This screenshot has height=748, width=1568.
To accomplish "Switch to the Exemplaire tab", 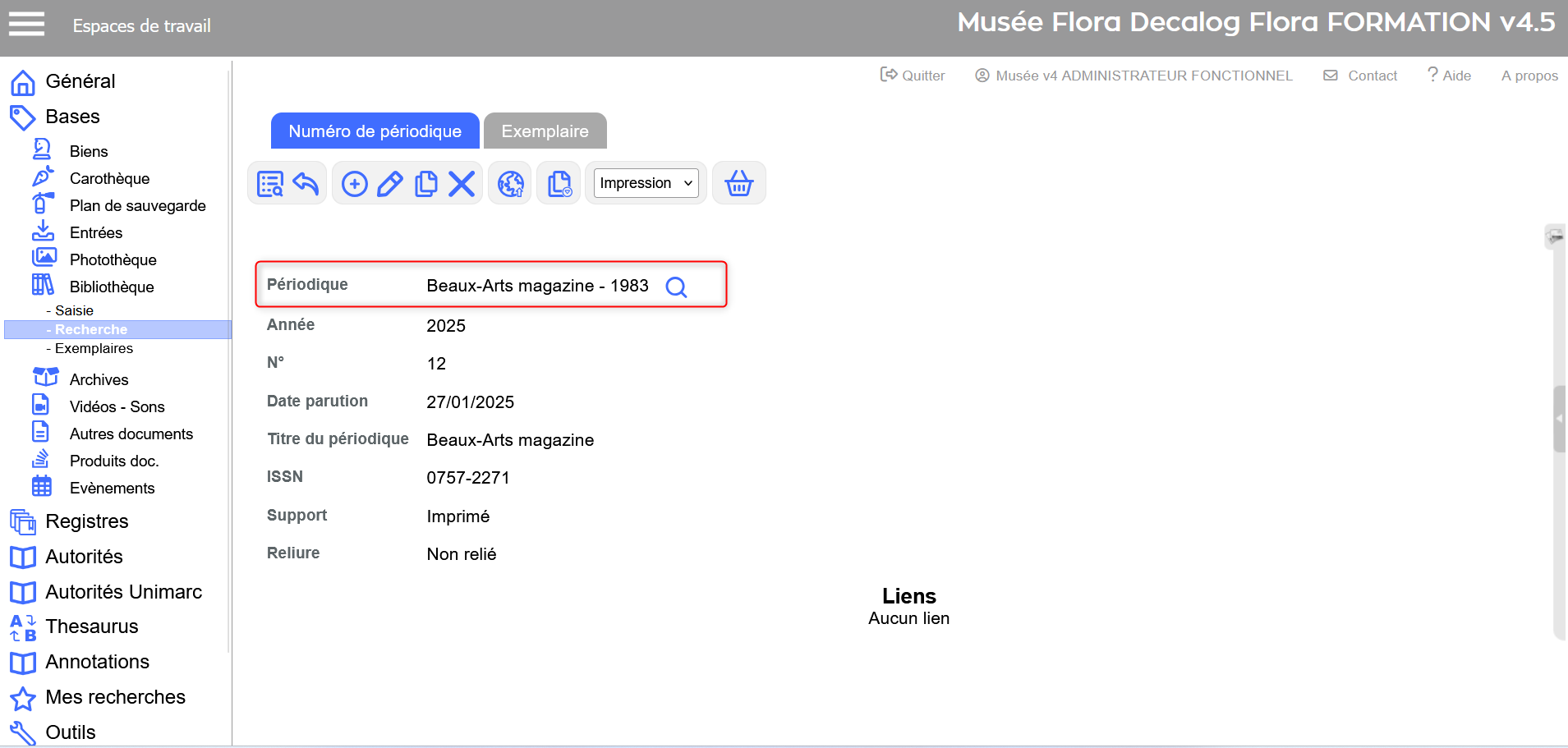I will coord(545,131).
